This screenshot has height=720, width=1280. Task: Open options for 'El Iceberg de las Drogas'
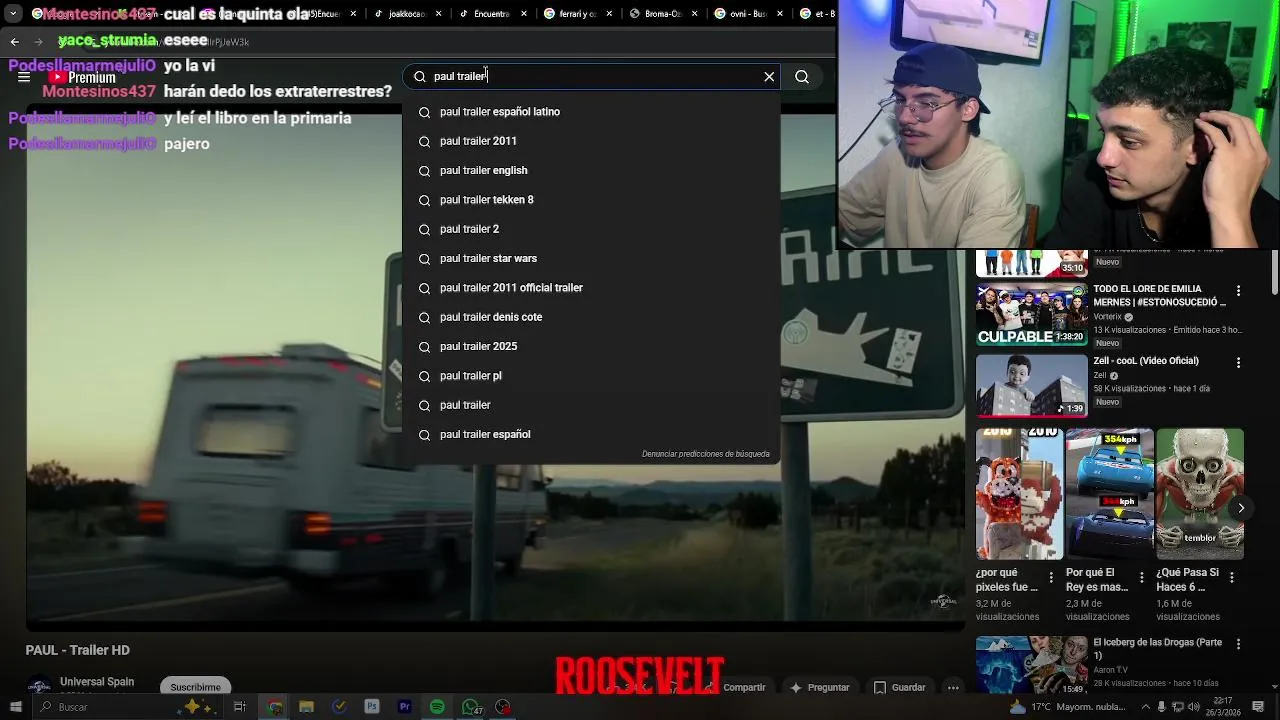(x=1238, y=645)
